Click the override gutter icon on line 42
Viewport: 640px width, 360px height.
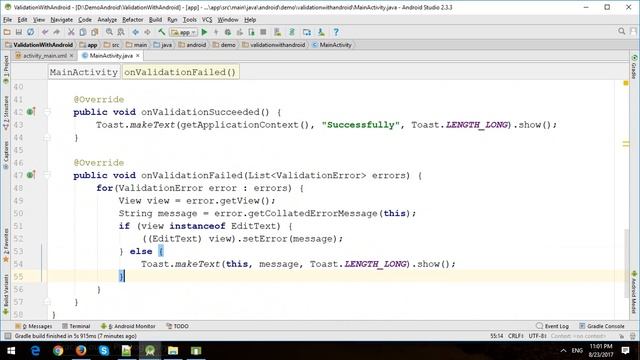coord(31,111)
